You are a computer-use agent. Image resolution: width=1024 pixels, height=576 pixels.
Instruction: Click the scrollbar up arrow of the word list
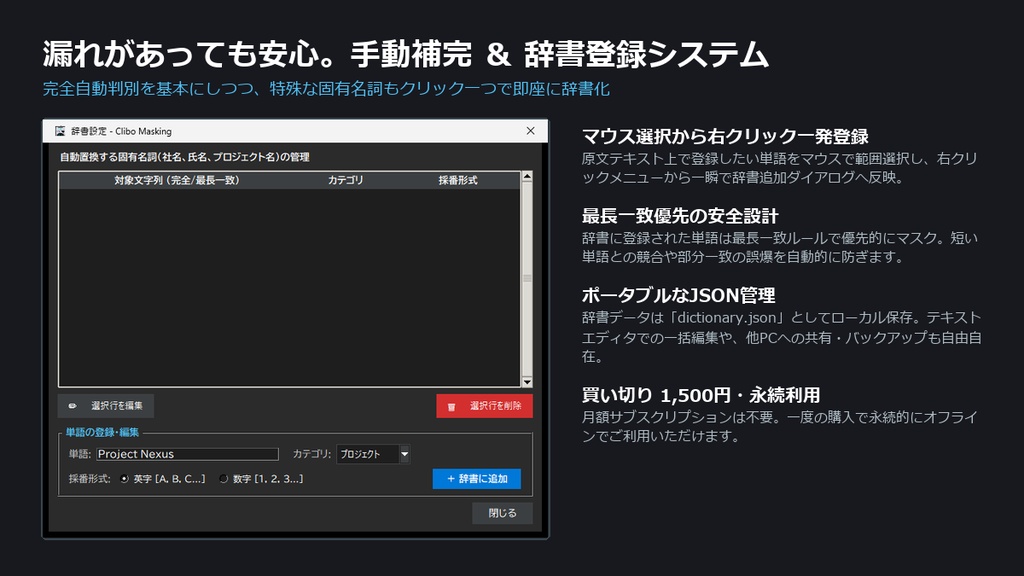(x=526, y=176)
